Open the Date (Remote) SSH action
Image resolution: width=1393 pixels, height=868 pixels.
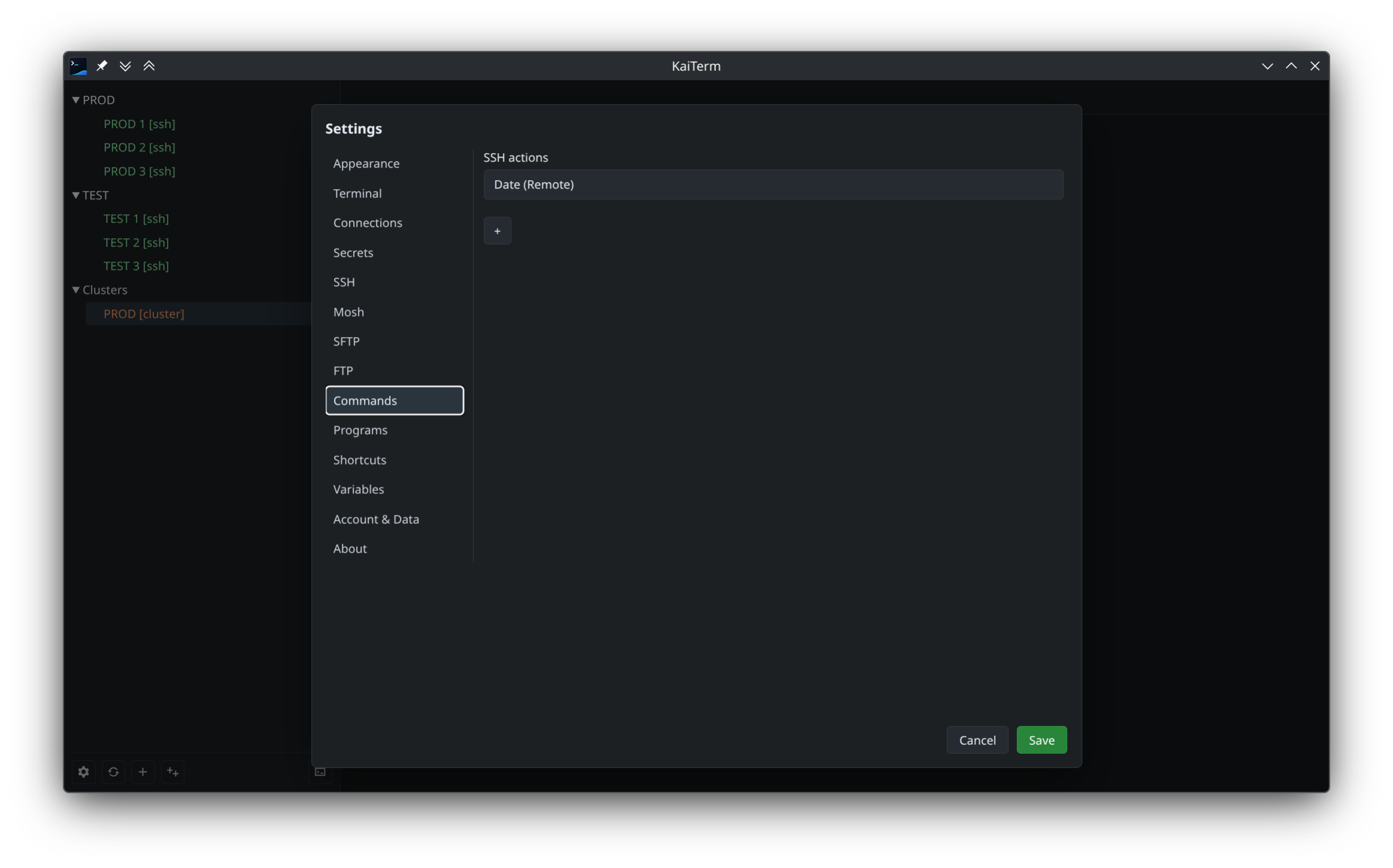(x=773, y=184)
